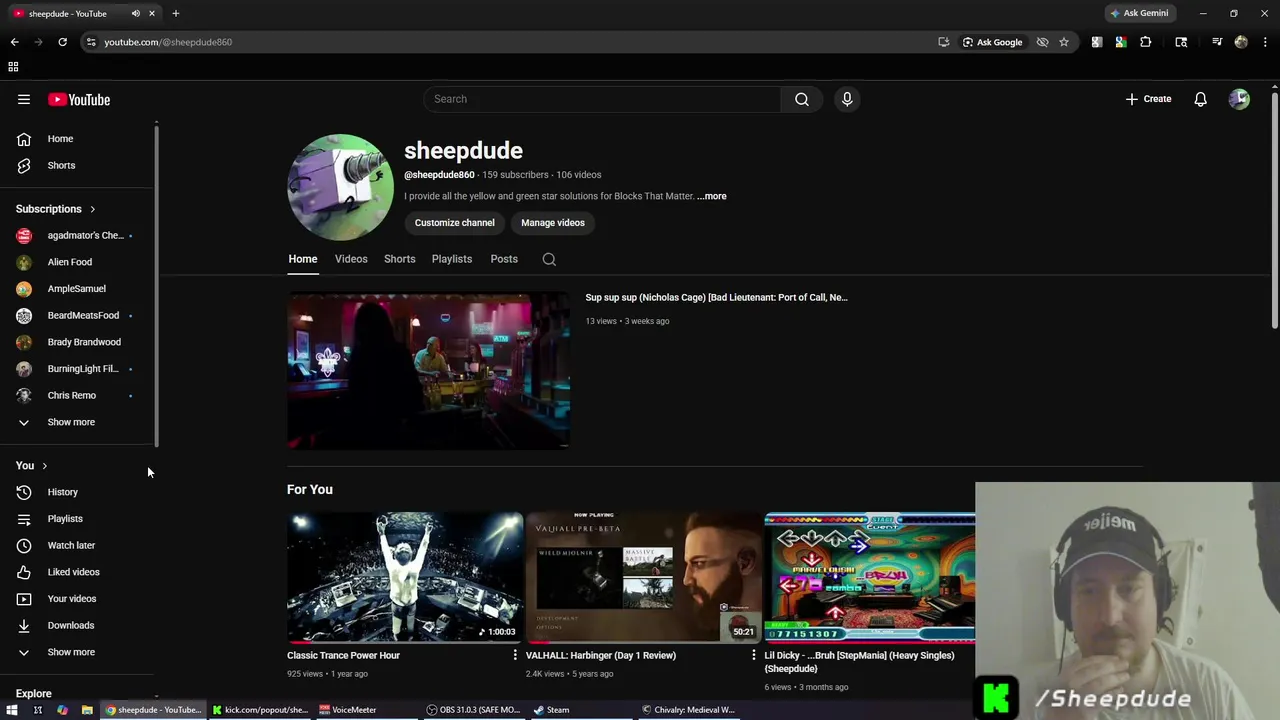Open tab search icon in Chrome toolbar
The image size is (1280, 720).
pos(1181,42)
